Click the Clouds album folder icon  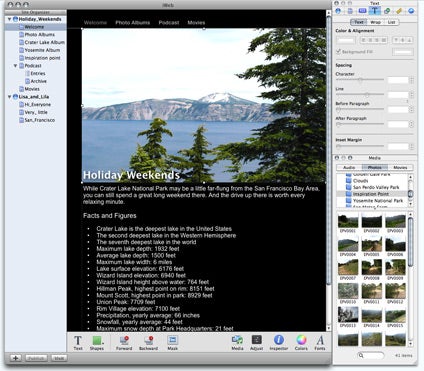click(x=348, y=181)
